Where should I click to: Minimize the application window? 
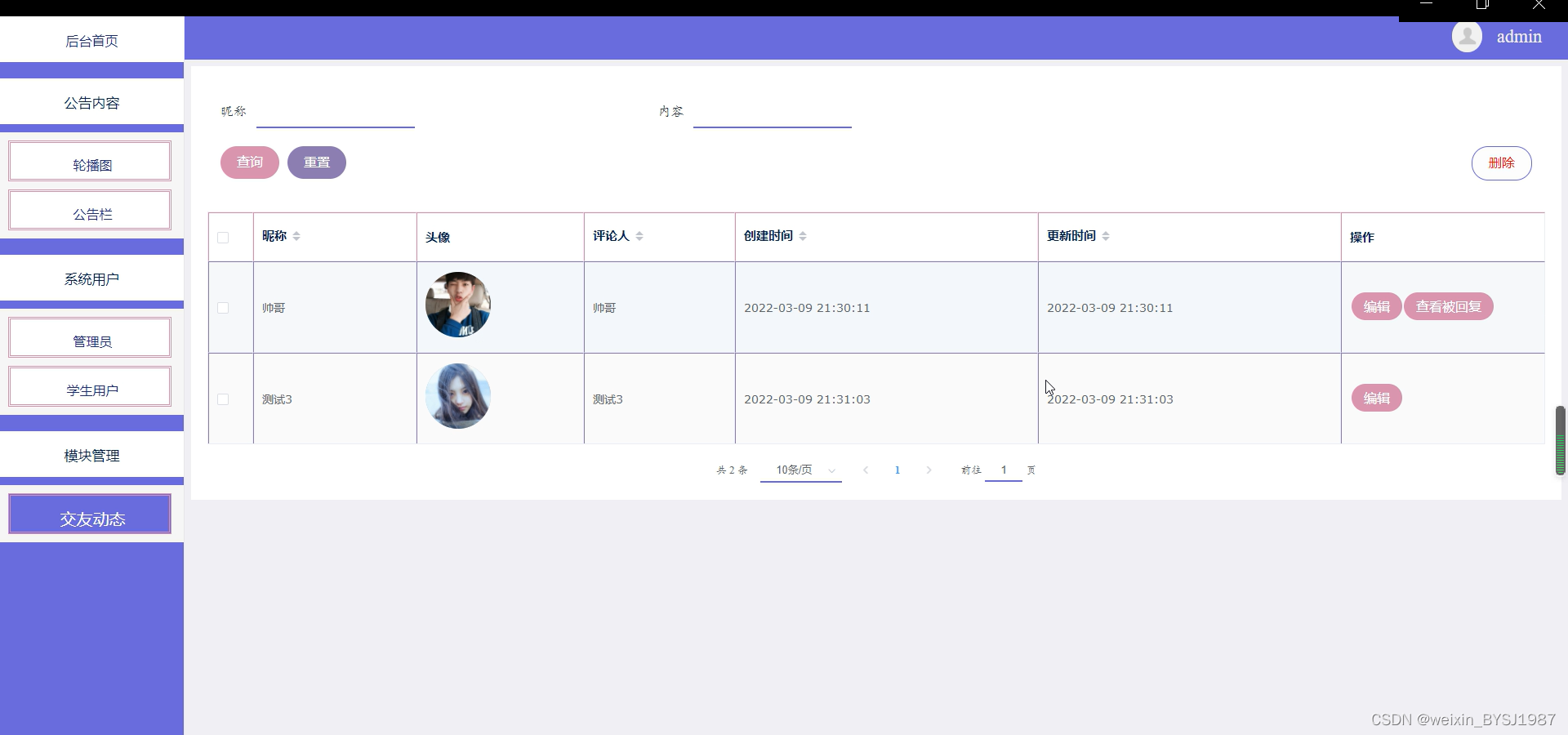click(1426, 5)
